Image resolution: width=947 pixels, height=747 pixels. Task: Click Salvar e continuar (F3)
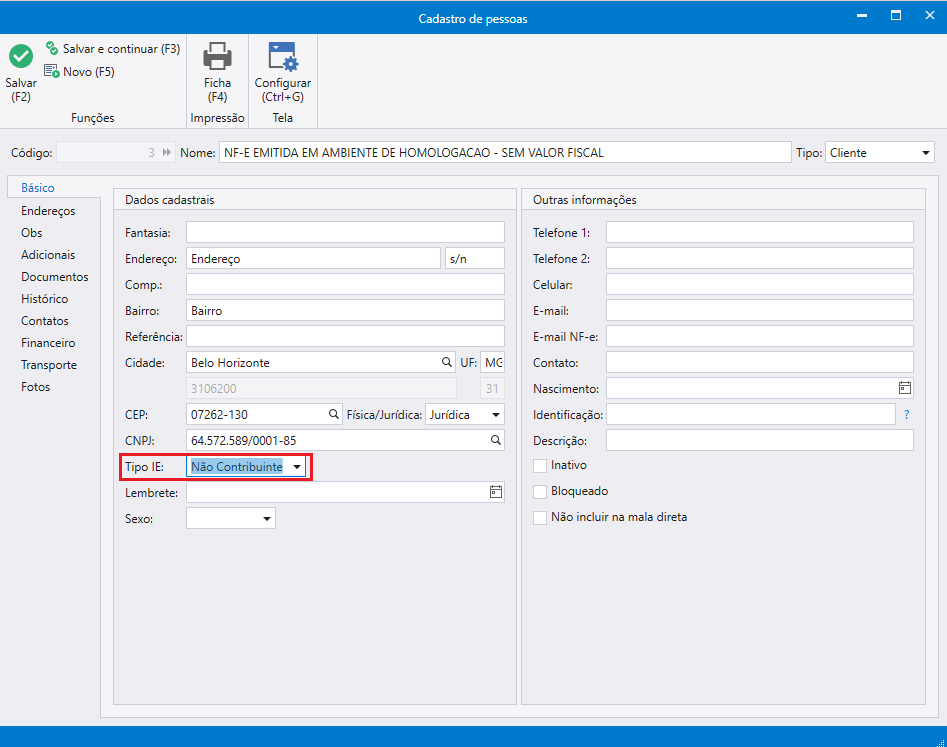pyautogui.click(x=113, y=49)
